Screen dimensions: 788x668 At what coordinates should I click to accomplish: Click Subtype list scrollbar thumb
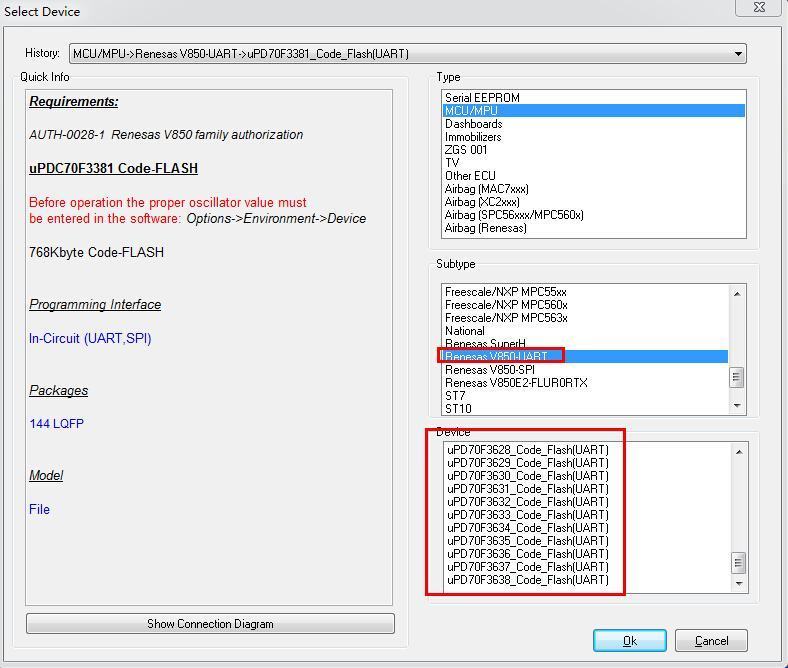coord(737,377)
